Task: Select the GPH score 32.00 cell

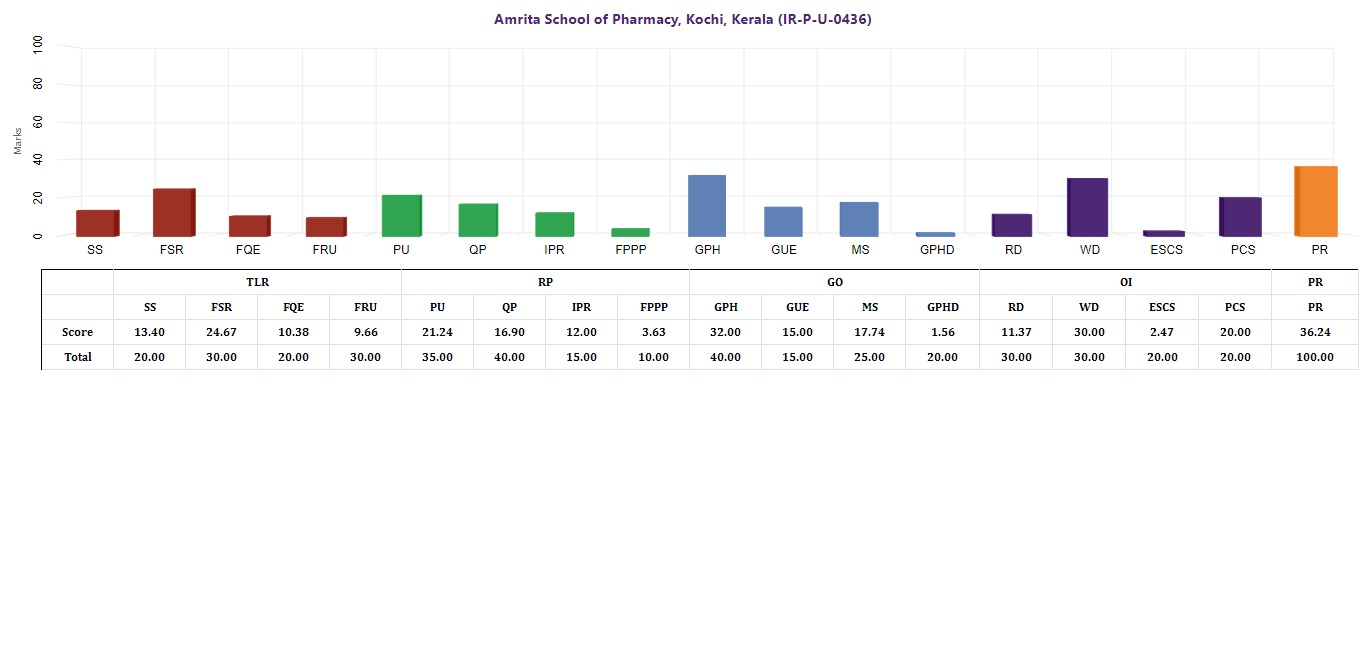Action: [725, 332]
